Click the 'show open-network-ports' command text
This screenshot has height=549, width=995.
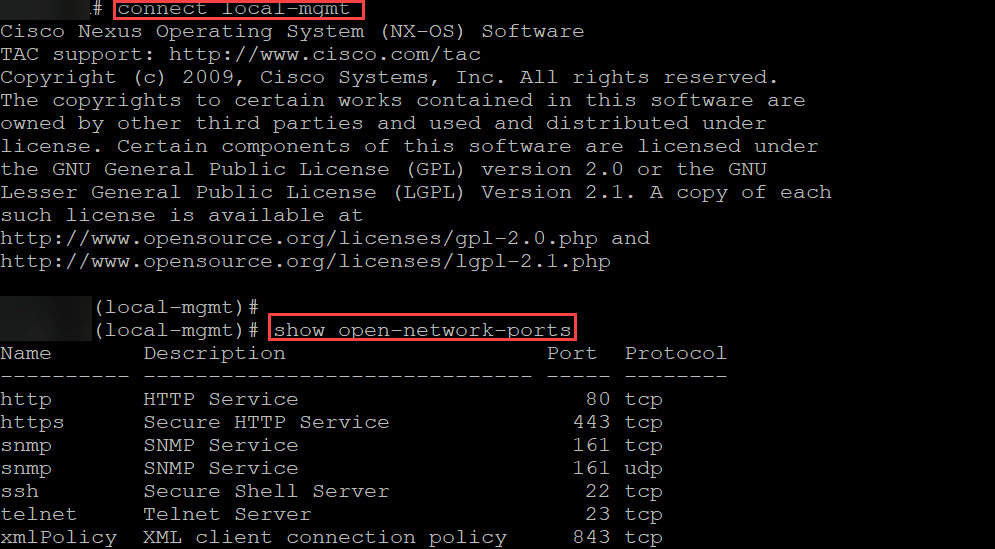tap(422, 330)
